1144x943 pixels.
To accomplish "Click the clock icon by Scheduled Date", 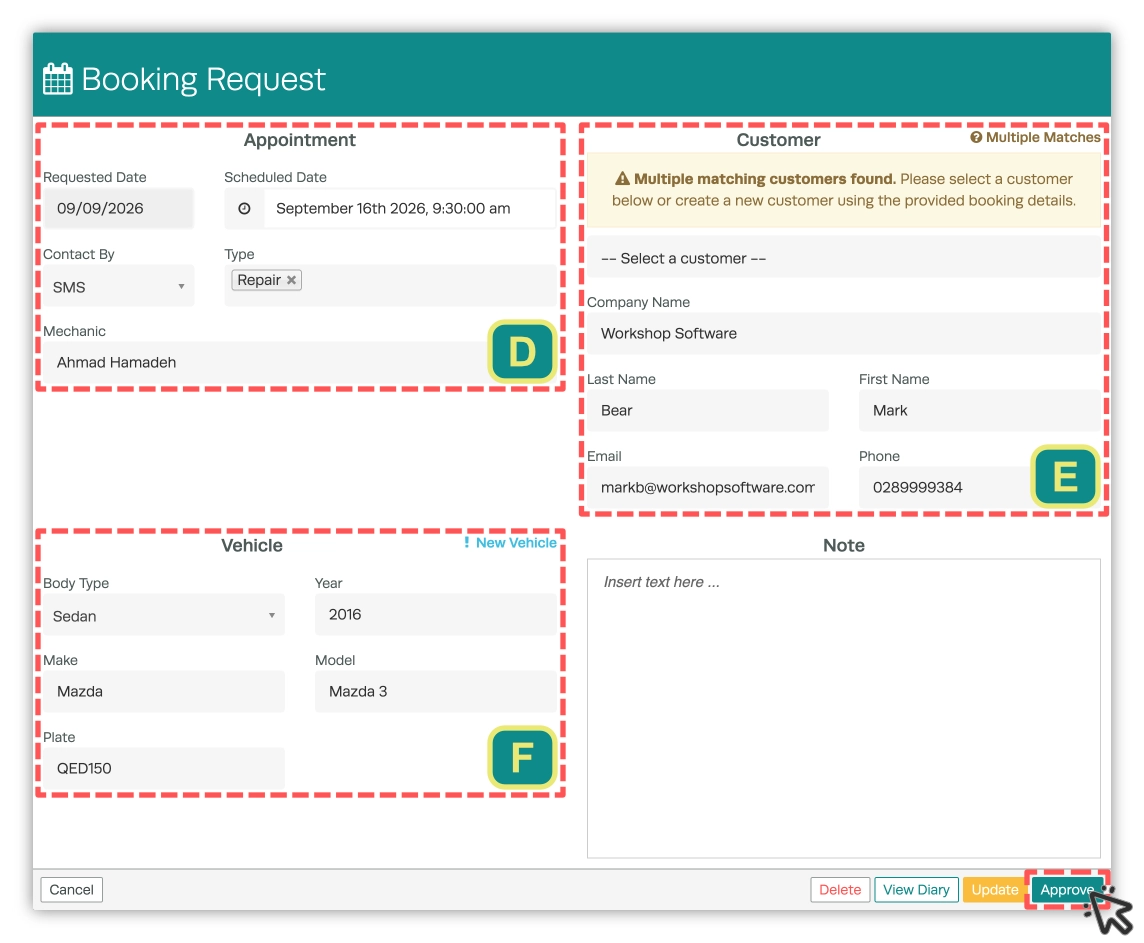I will pos(244,209).
